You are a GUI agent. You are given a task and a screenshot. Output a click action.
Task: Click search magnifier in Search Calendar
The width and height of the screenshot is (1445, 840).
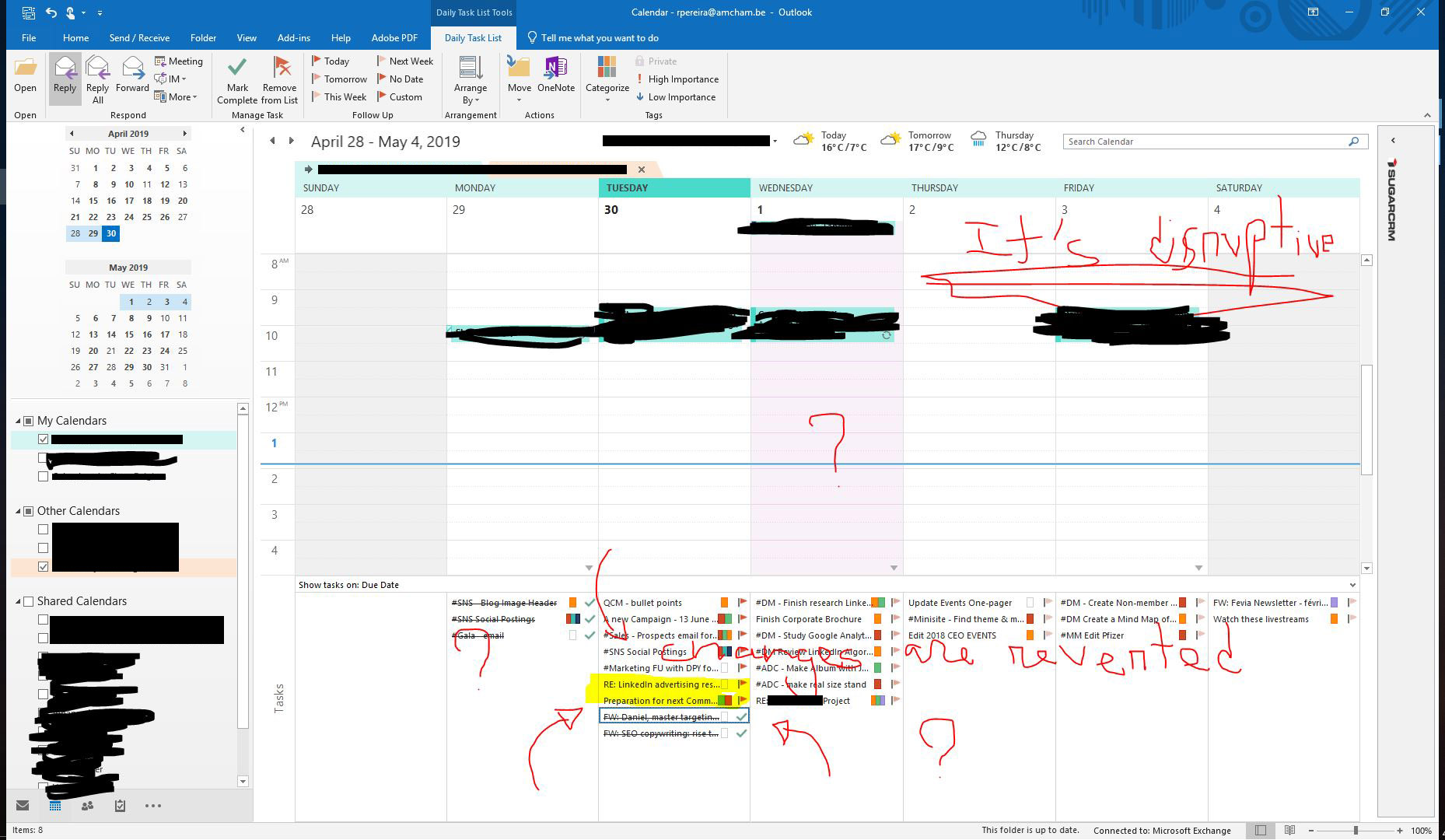pos(1353,142)
